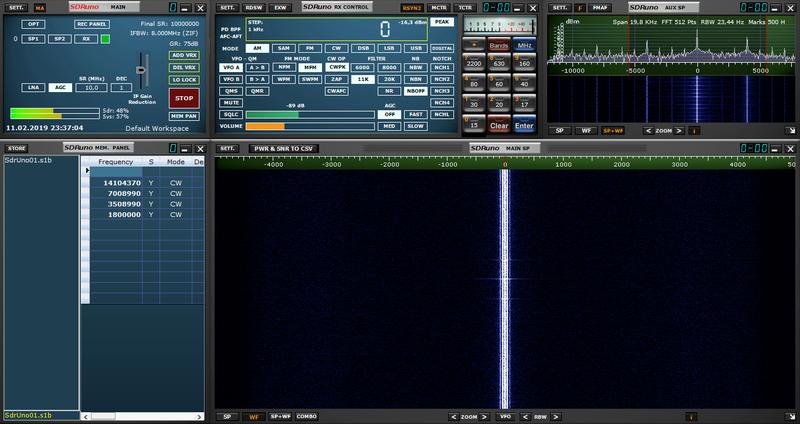Click the decimal point keypad button

click(x=474, y=45)
